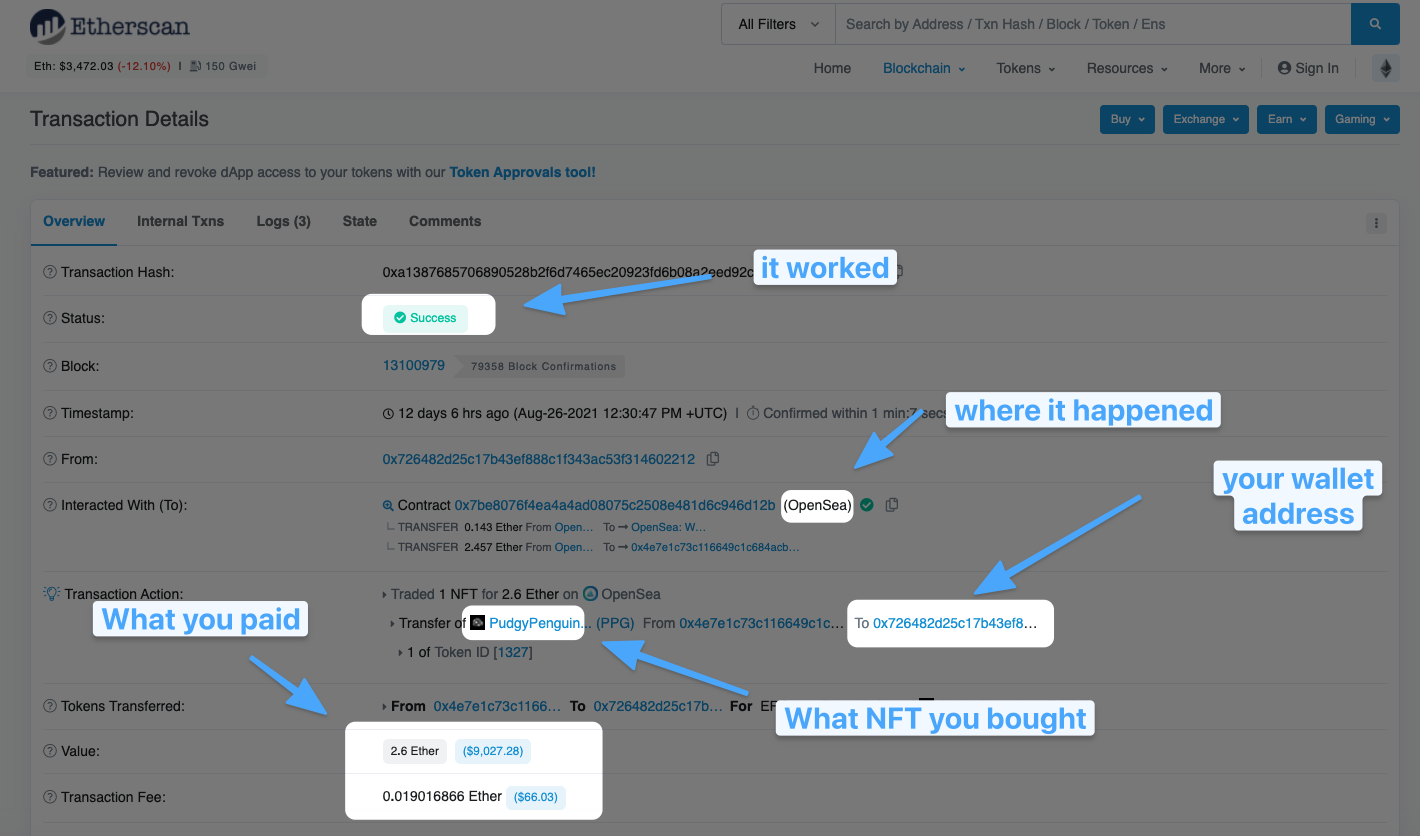The image size is (1420, 836).
Task: Open block 13100979 link
Action: 414,365
